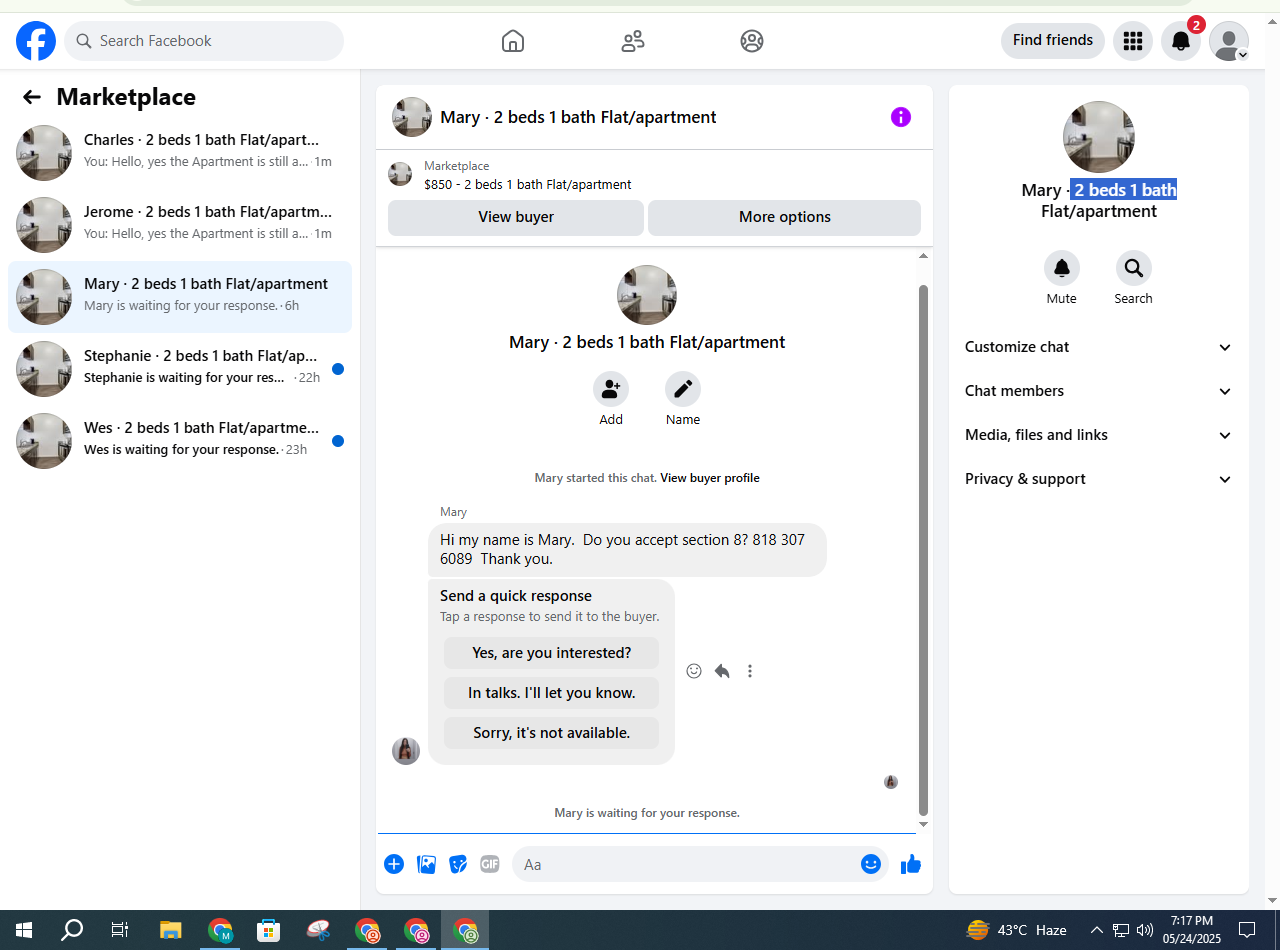
Task: Go back using the Marketplace back arrow
Action: tap(32, 97)
